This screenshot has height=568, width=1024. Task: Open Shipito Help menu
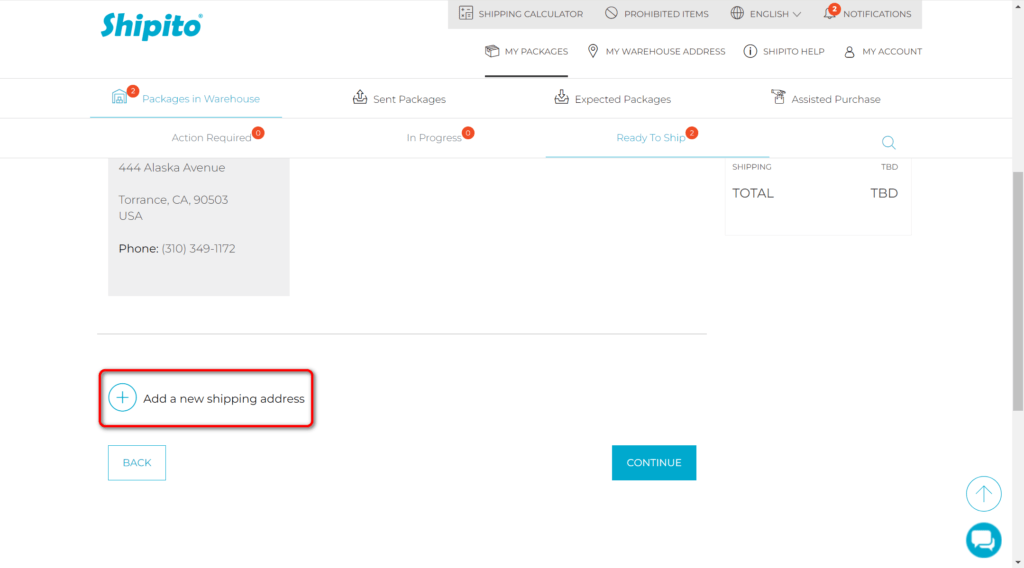793,52
